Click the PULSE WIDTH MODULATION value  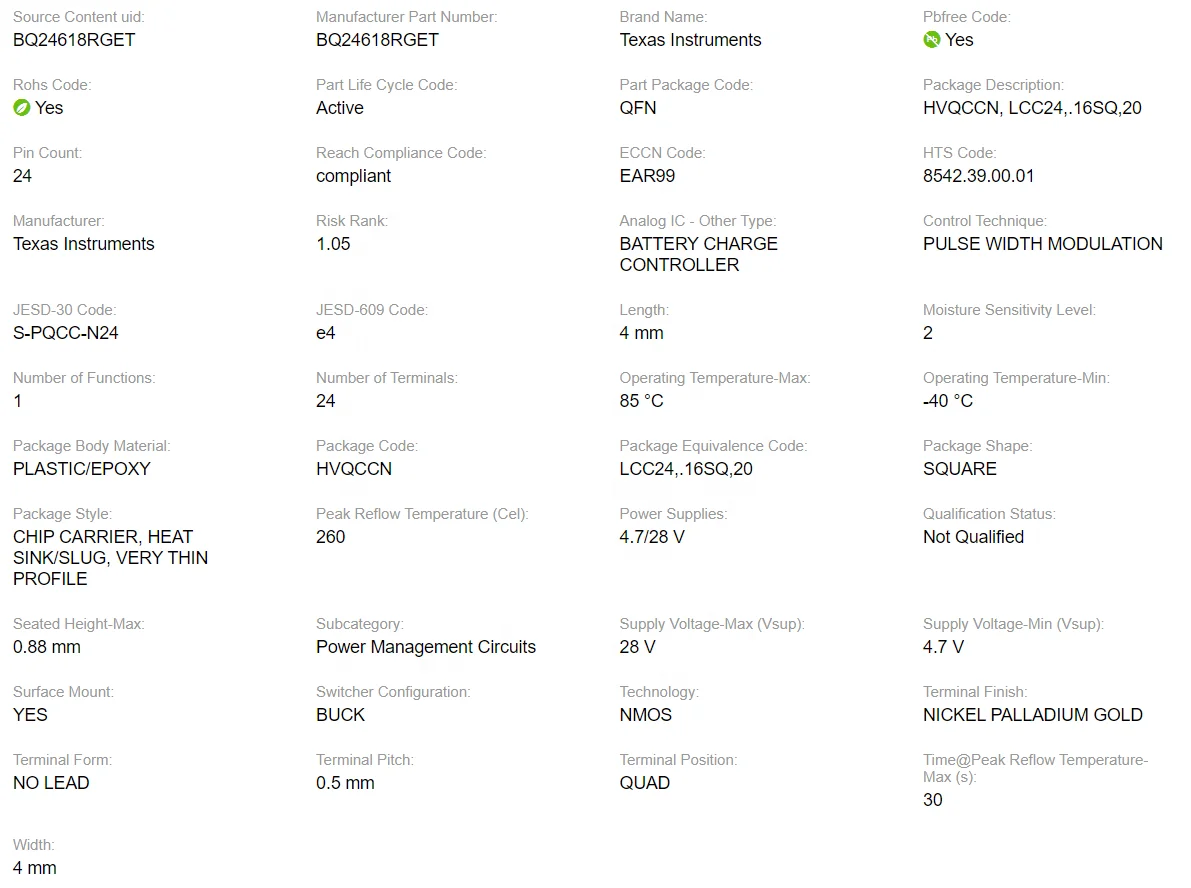[x=1042, y=244]
